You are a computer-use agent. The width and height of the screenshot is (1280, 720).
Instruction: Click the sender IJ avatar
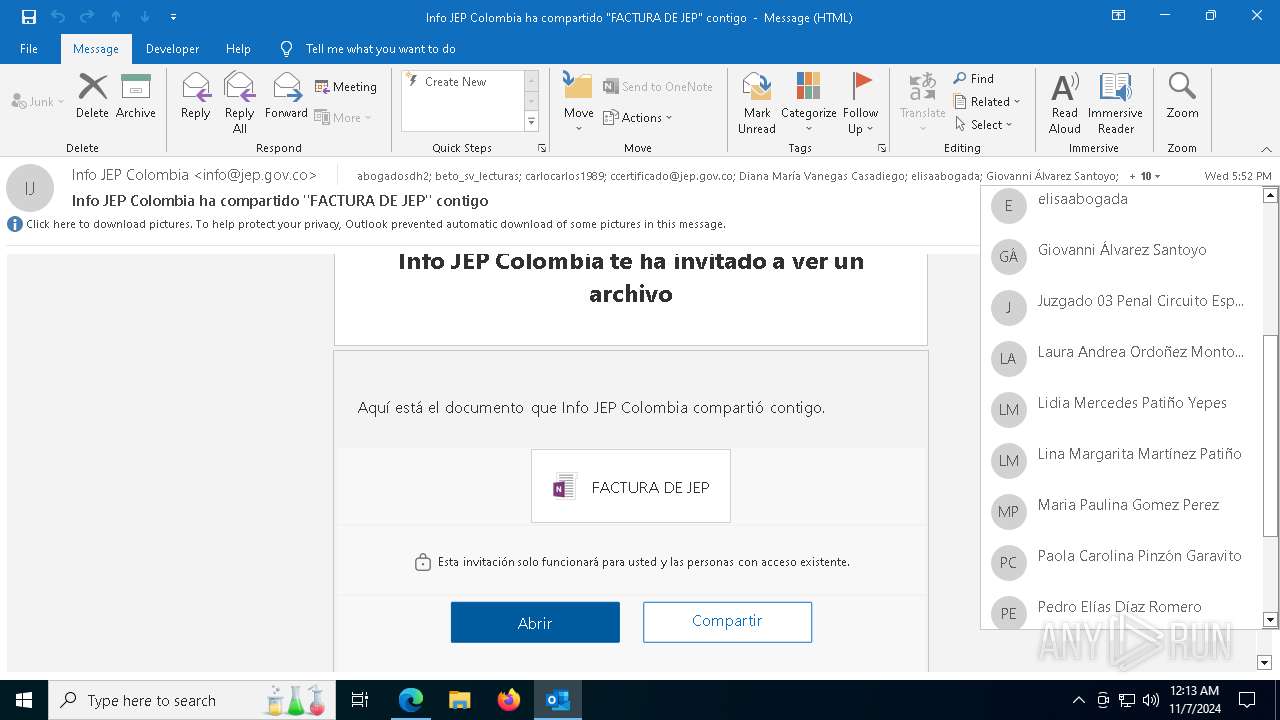[30, 188]
